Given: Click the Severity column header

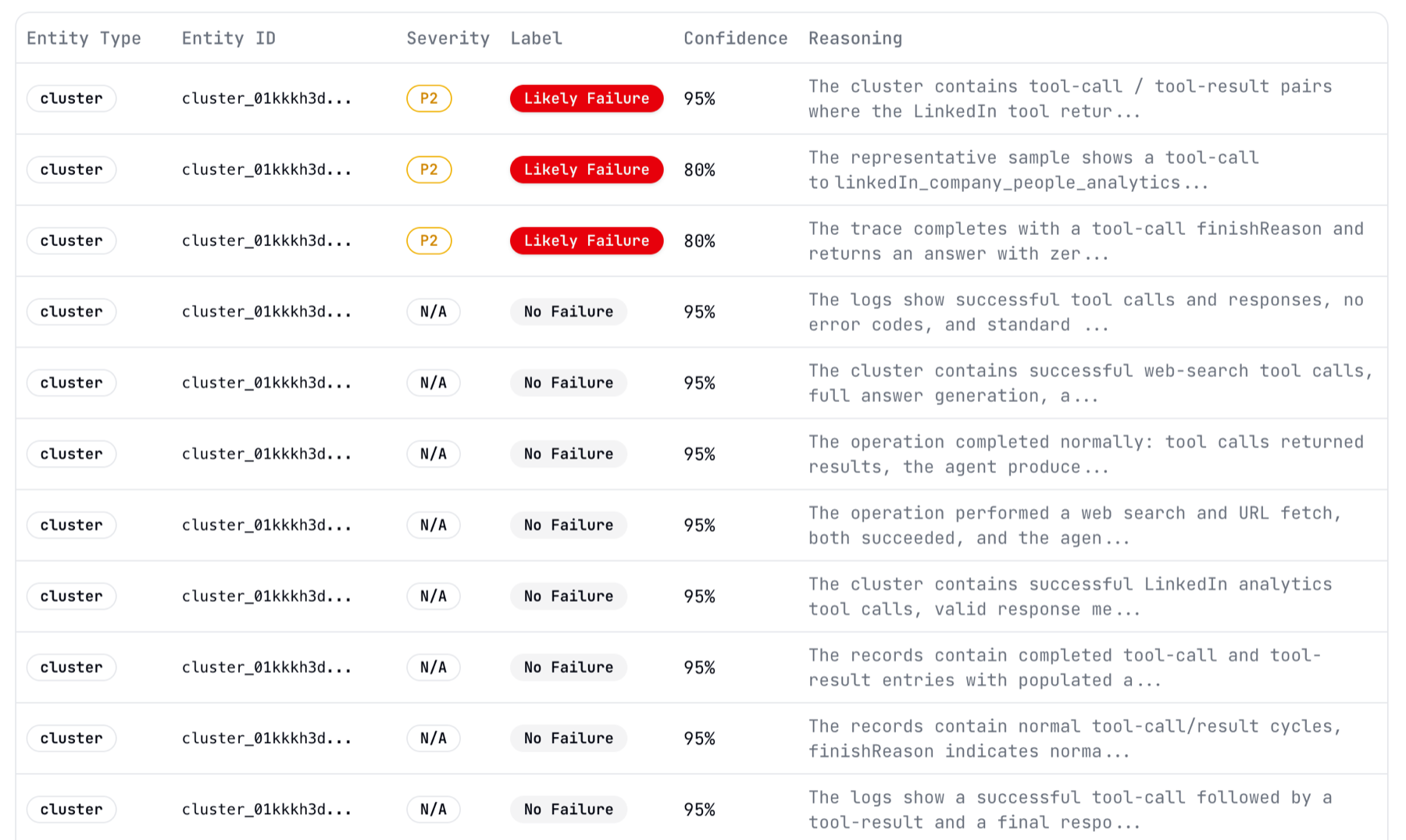Looking at the screenshot, I should pyautogui.click(x=448, y=38).
